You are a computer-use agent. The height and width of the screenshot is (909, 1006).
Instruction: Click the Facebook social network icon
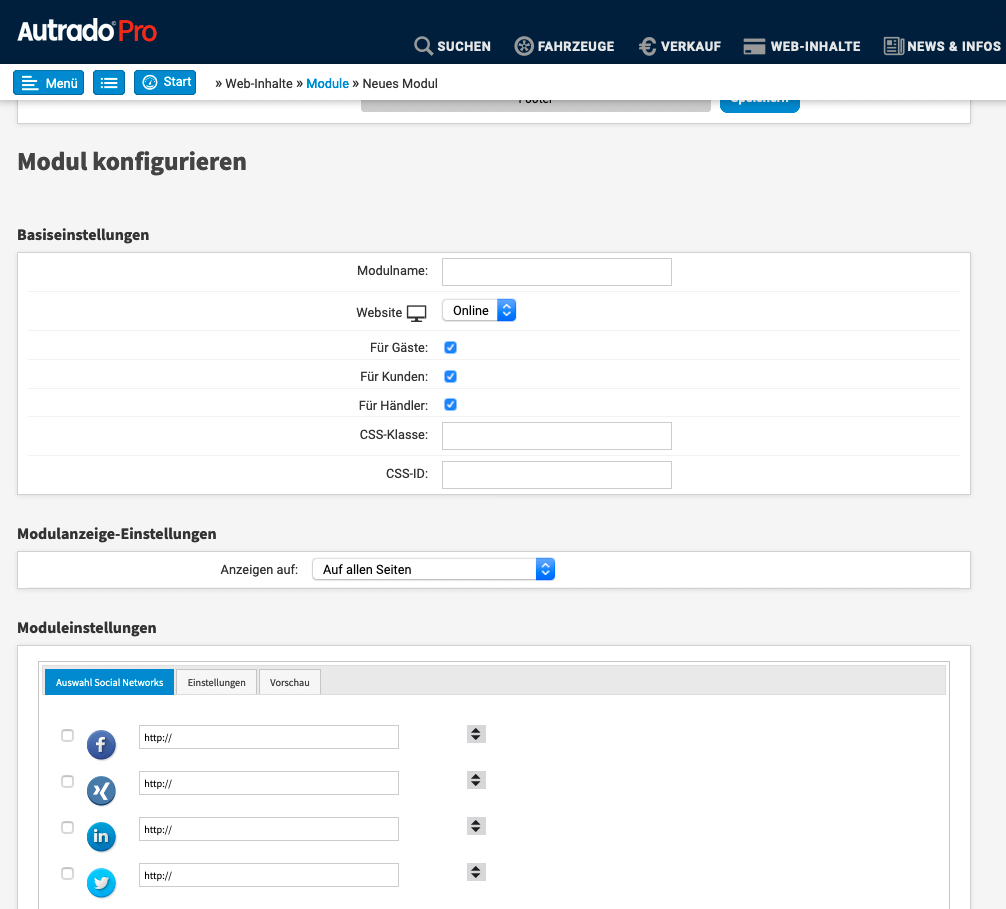click(x=101, y=745)
